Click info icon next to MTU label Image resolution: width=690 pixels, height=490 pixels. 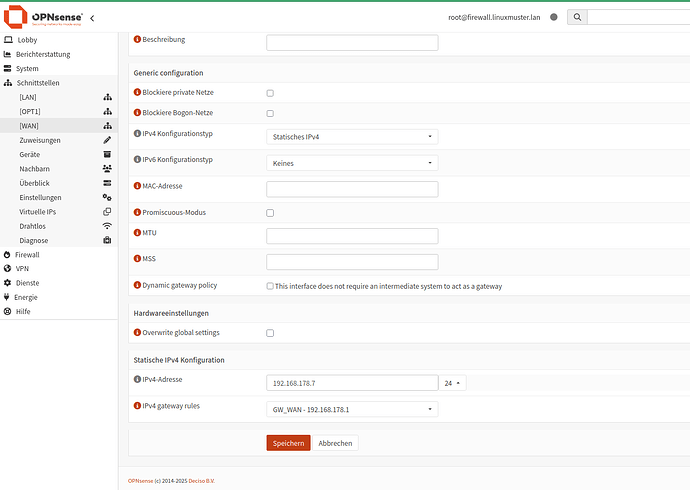point(138,233)
